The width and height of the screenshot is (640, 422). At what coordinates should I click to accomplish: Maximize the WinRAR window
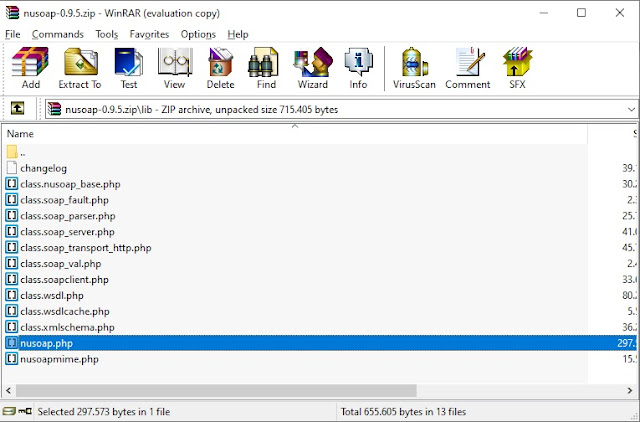coord(581,13)
